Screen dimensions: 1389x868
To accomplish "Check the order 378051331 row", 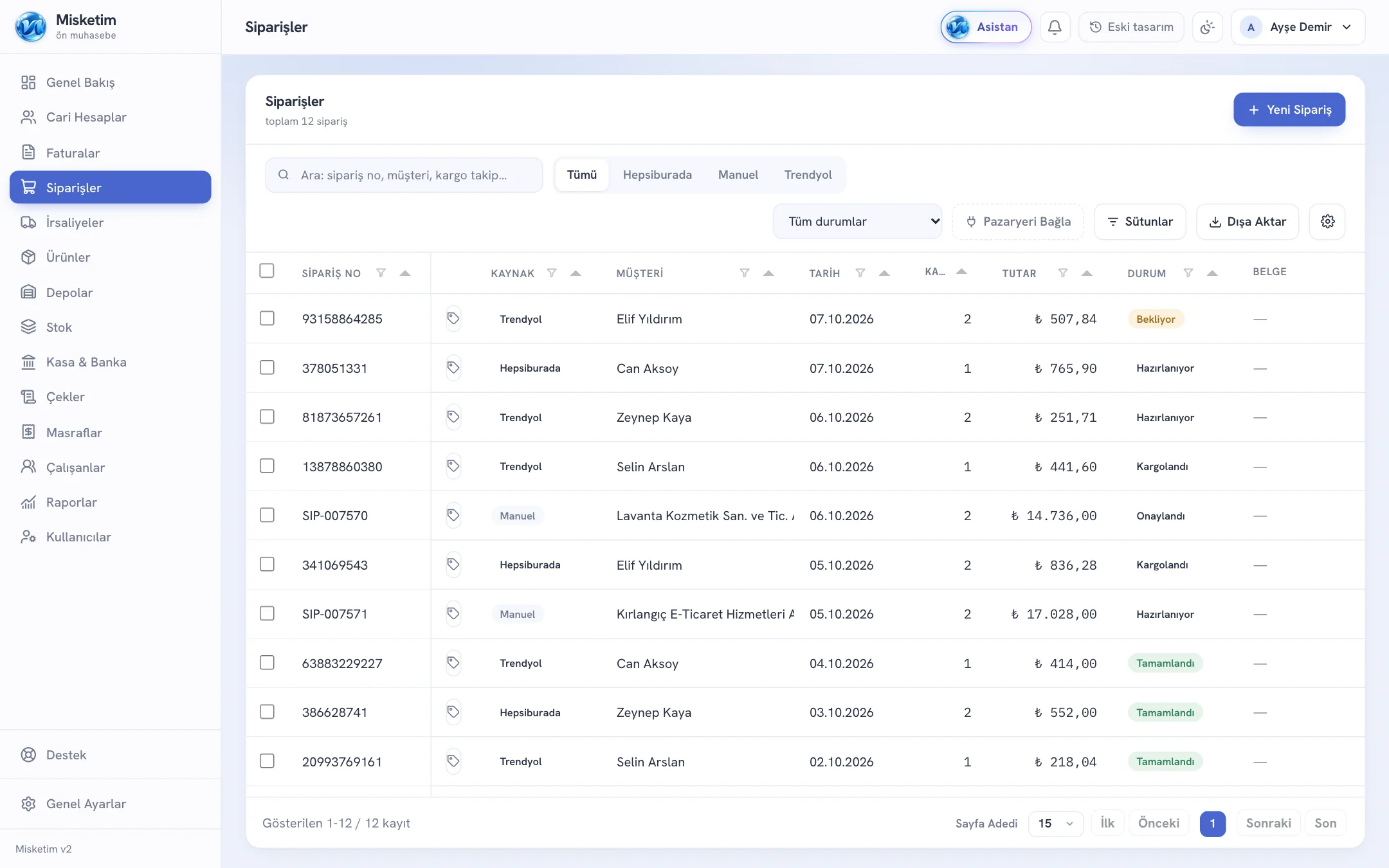I will [267, 368].
